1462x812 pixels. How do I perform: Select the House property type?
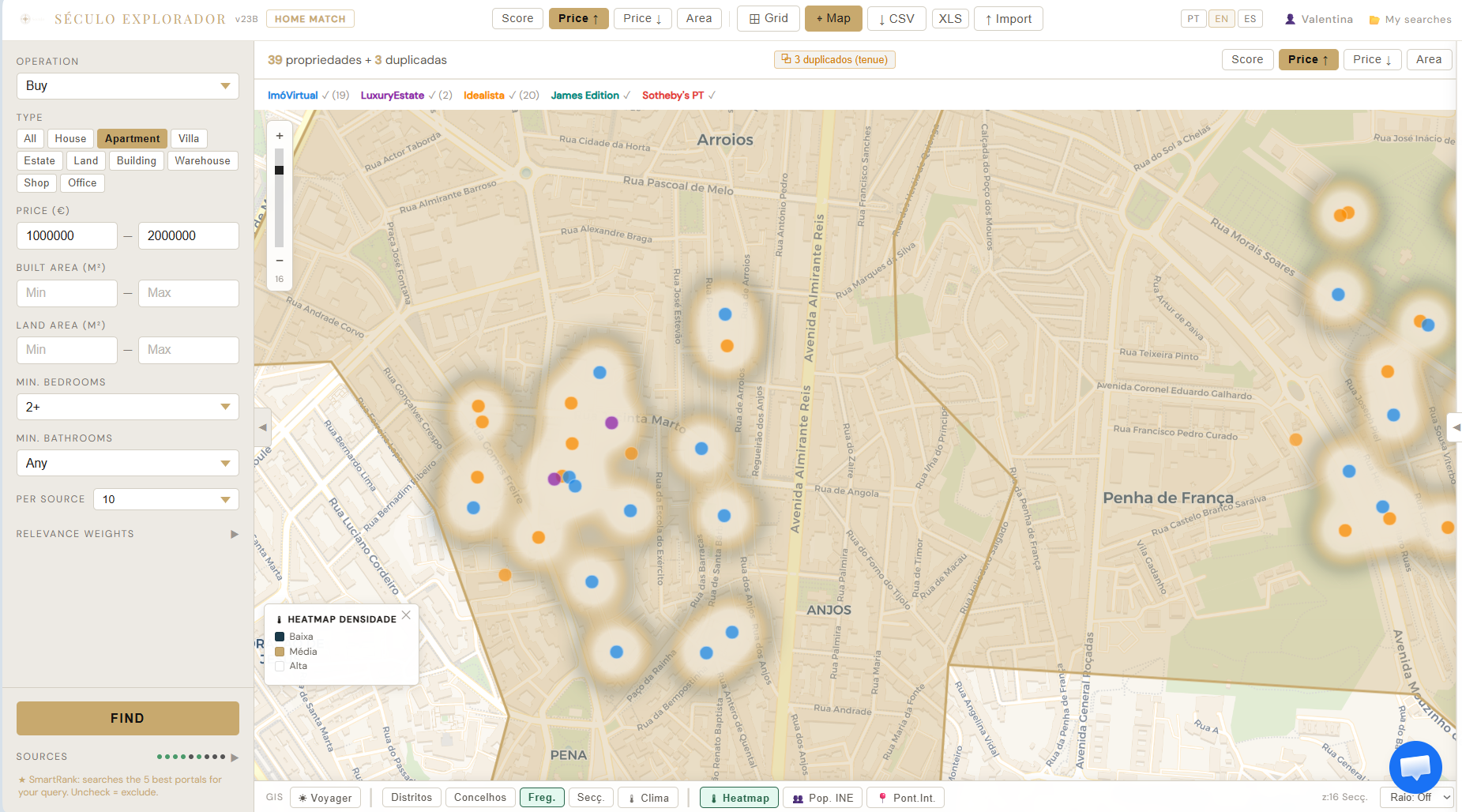[x=70, y=138]
